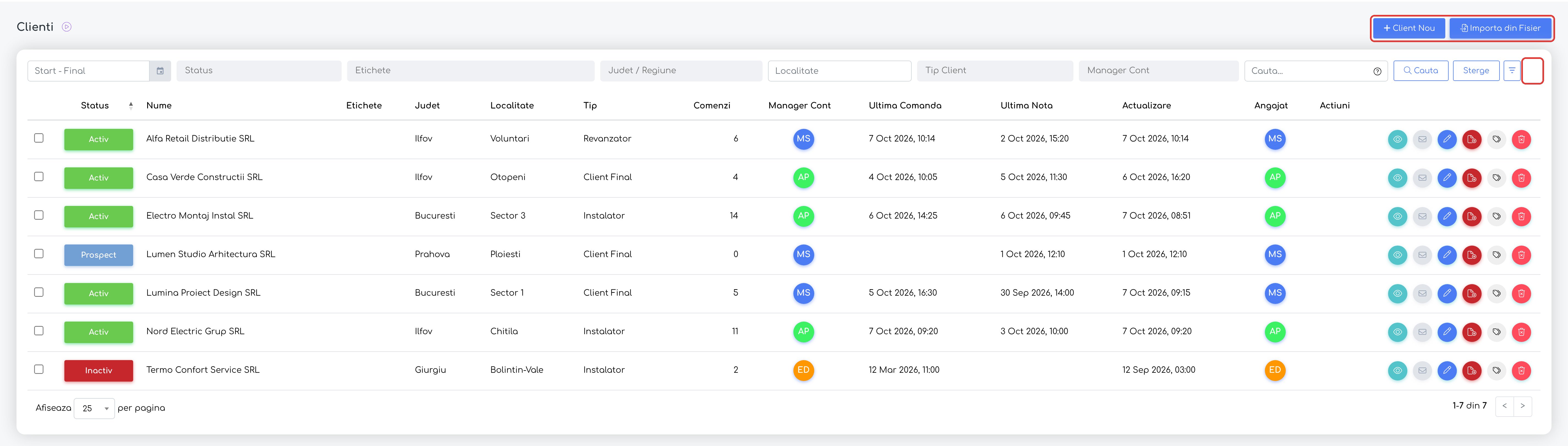Focus the Localitate input field
Screen dimensions: 1568x446
pyautogui.click(x=839, y=71)
